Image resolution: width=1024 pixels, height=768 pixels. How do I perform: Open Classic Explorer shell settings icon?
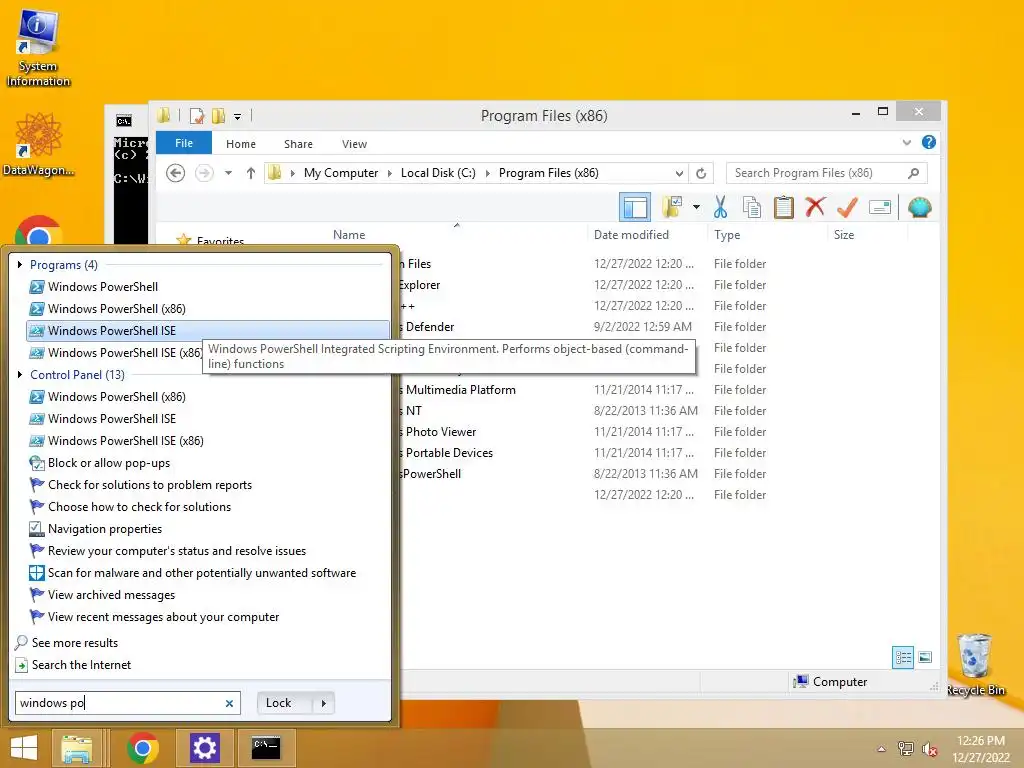(920, 208)
